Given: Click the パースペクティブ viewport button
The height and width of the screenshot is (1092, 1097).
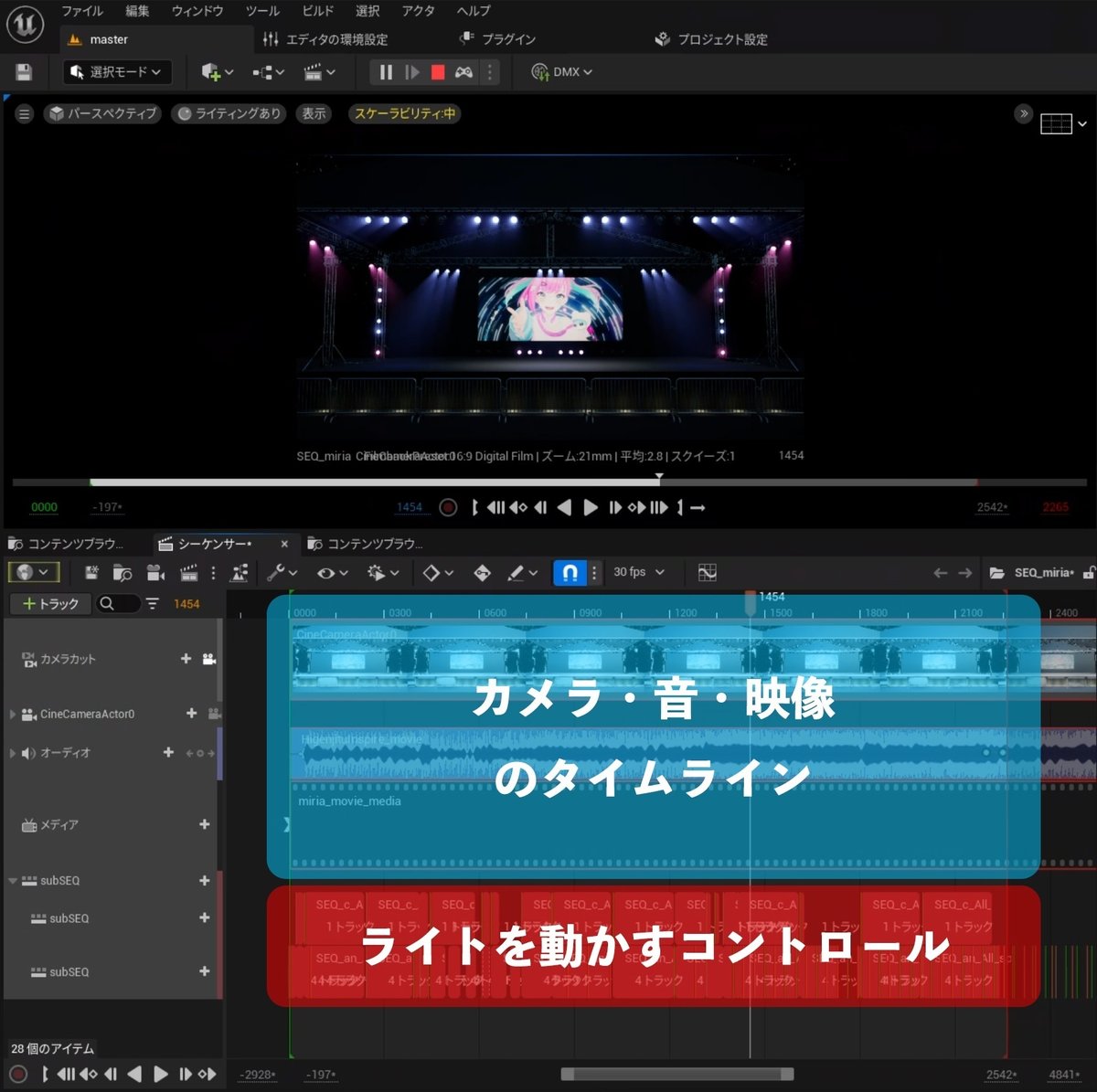Looking at the screenshot, I should 102,113.
